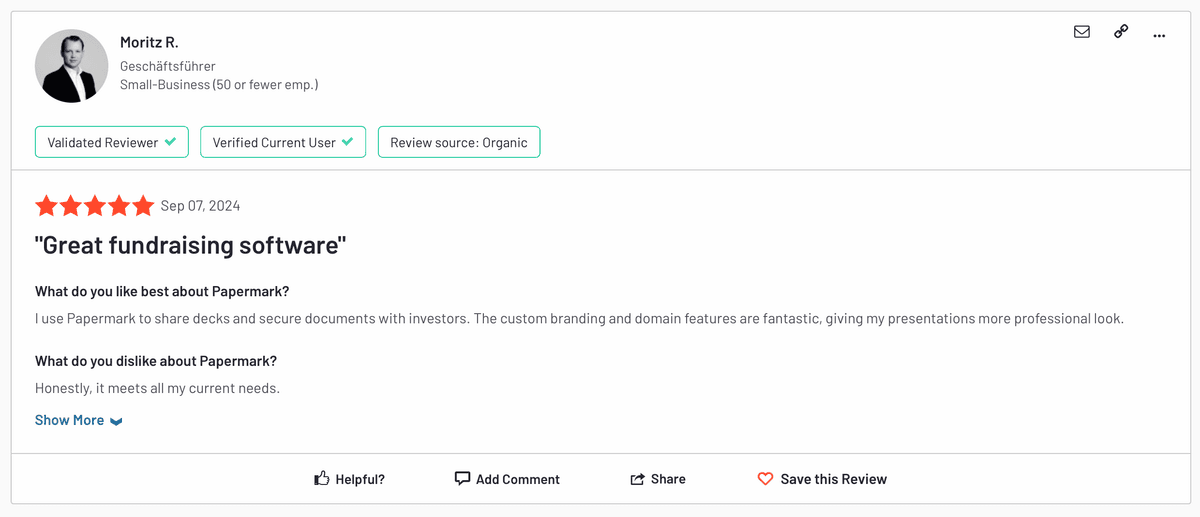Open Moritz R. profile photo
1200x517 pixels.
pos(72,66)
